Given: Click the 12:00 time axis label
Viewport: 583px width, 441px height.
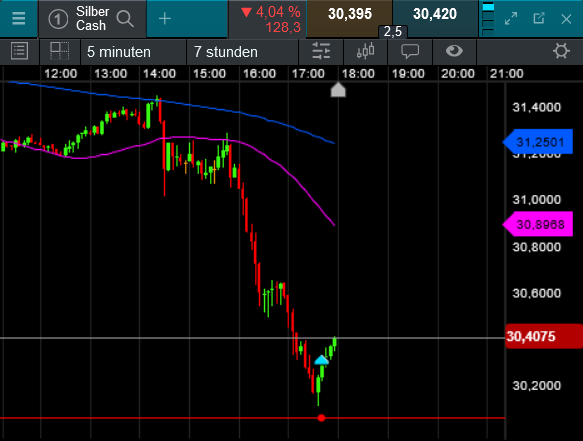Looking at the screenshot, I should tap(60, 73).
